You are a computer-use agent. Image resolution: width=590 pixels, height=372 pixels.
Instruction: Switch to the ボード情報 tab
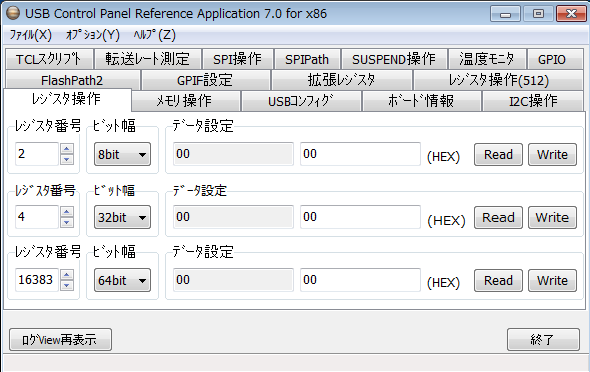pyautogui.click(x=421, y=101)
